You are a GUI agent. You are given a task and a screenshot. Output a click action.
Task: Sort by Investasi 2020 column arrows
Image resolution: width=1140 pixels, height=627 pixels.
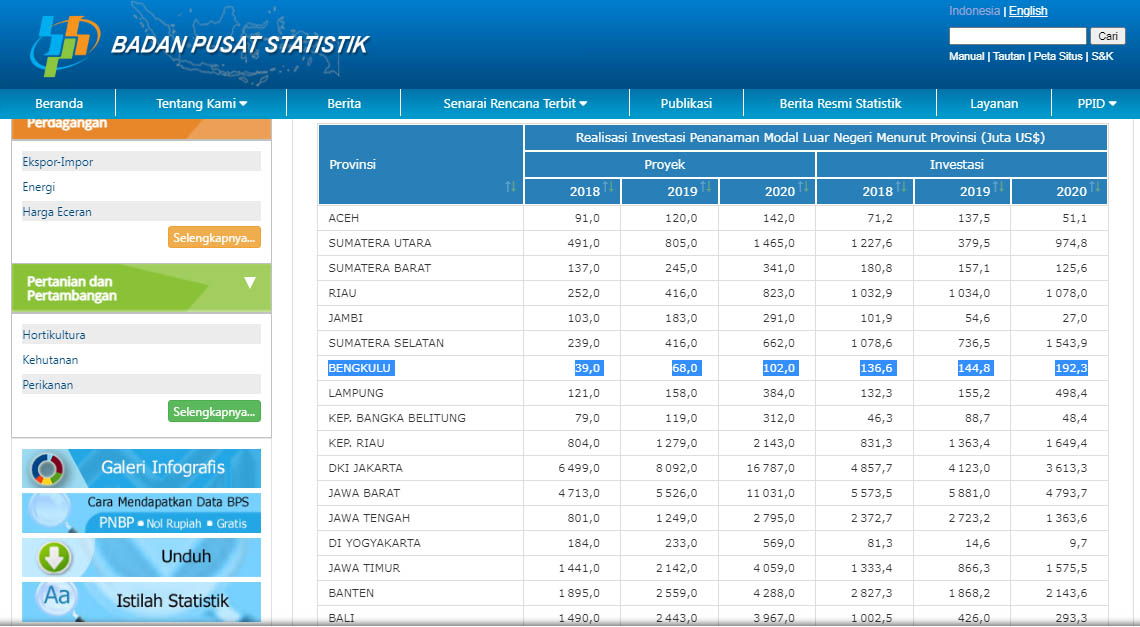click(1095, 187)
